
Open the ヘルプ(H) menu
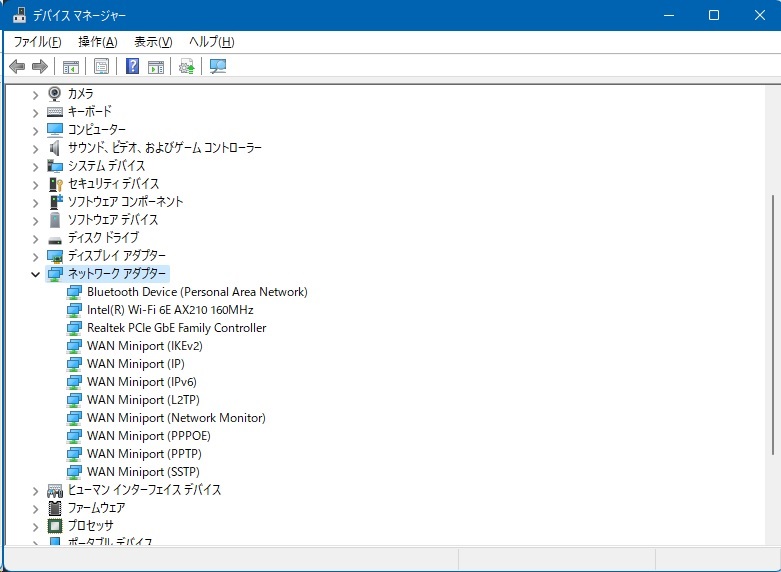(x=211, y=42)
